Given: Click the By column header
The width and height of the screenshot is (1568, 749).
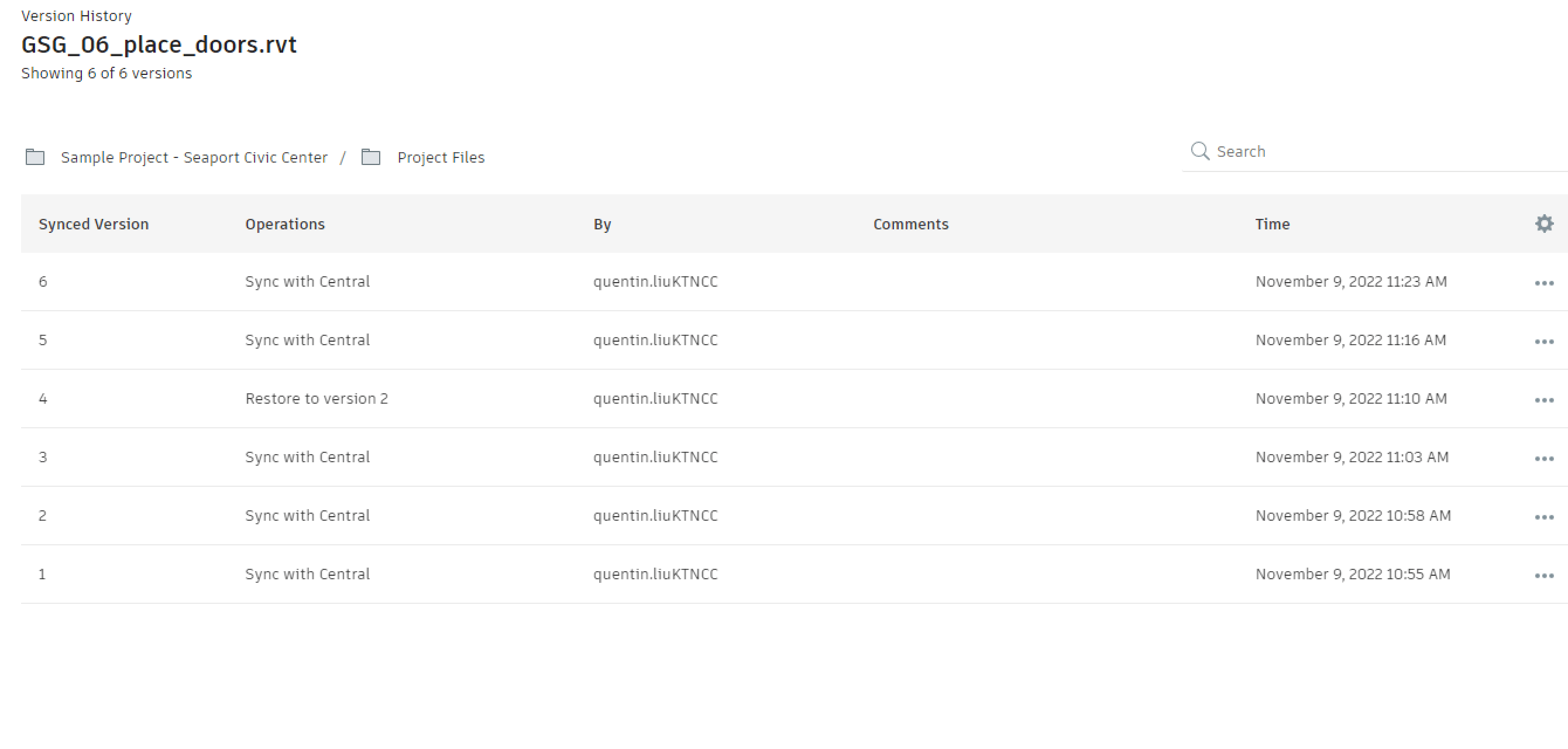Looking at the screenshot, I should pyautogui.click(x=602, y=224).
